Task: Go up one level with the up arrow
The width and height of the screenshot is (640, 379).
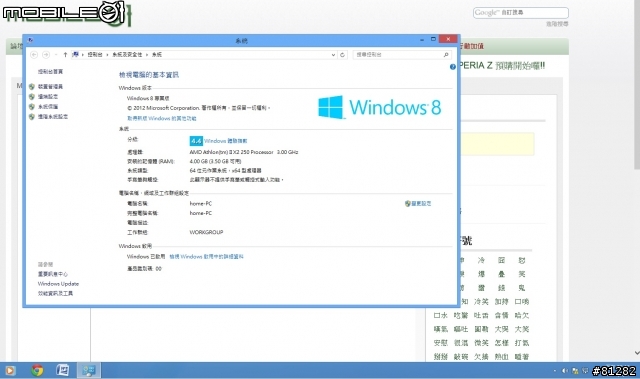Action: (65, 55)
